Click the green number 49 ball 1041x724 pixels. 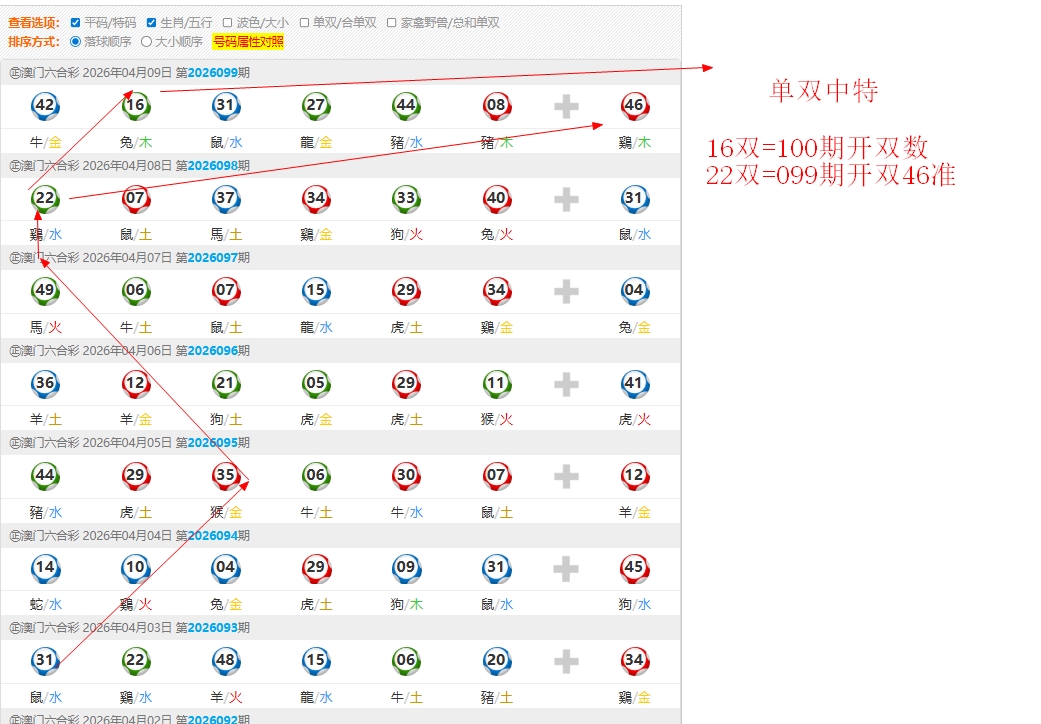[x=45, y=291]
